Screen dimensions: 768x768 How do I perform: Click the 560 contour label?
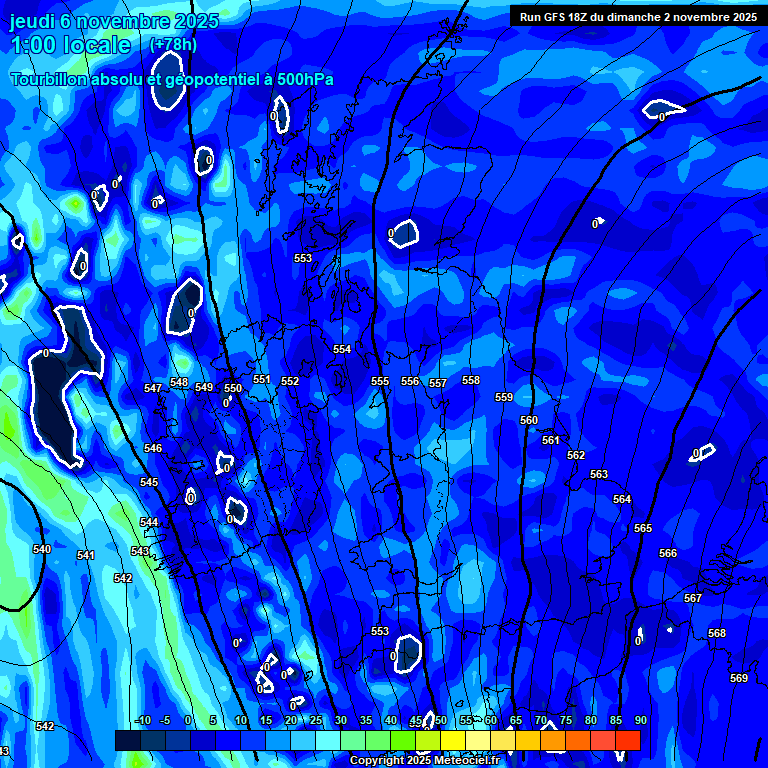[x=529, y=420]
